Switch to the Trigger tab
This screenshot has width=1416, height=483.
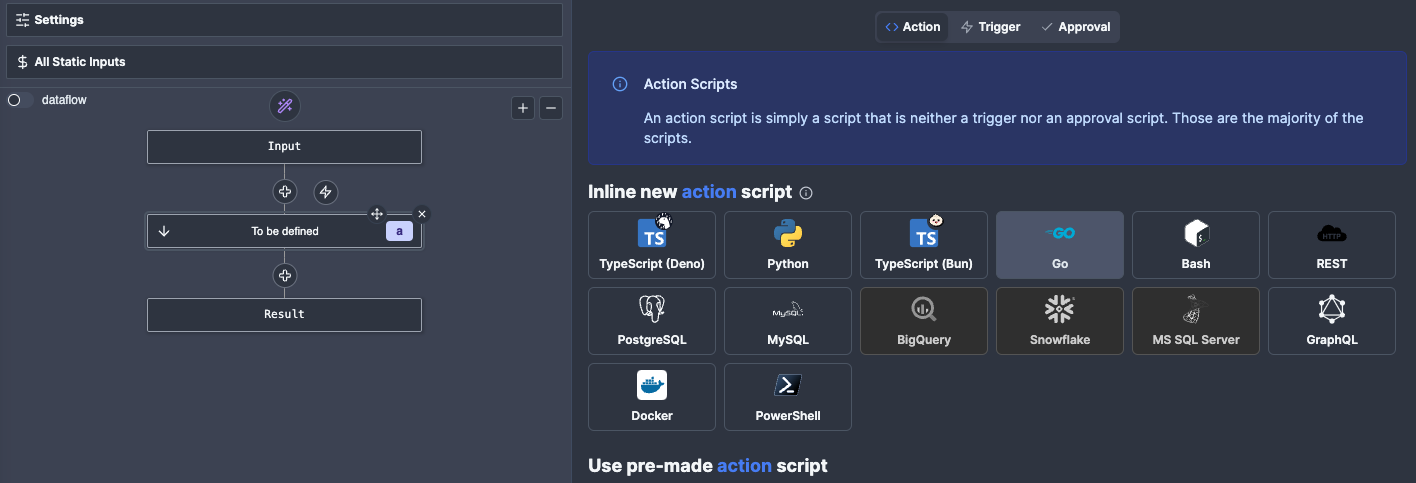(990, 27)
